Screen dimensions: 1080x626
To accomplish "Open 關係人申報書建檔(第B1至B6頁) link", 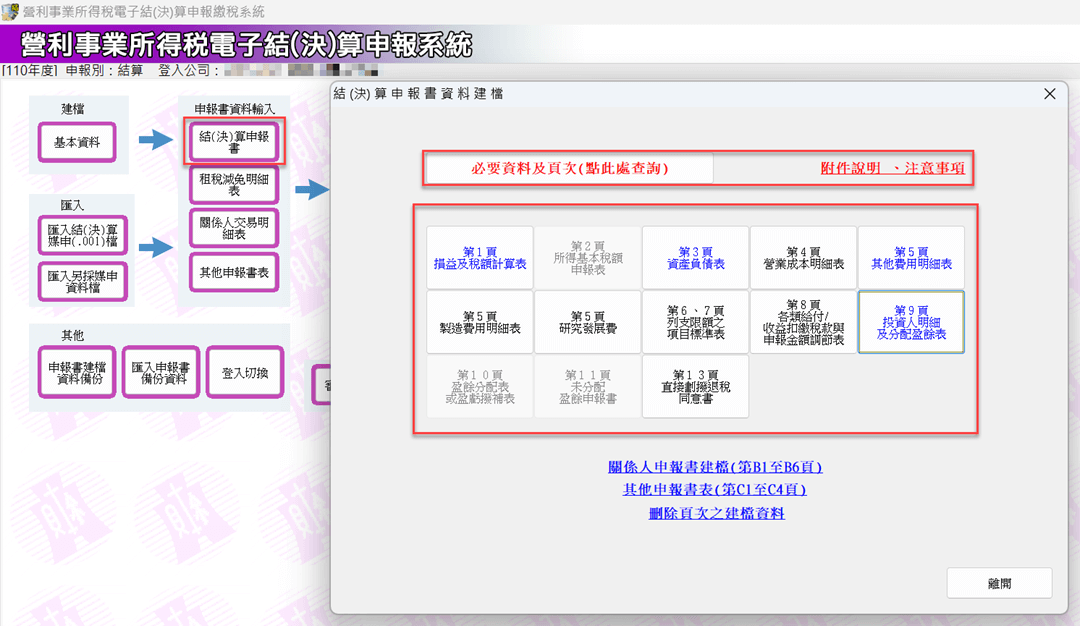I will 715,467.
